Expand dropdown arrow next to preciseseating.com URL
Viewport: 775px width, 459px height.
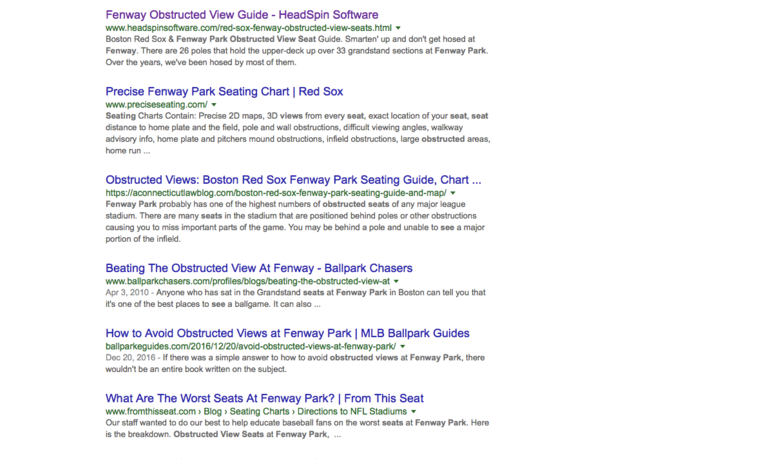[214, 105]
